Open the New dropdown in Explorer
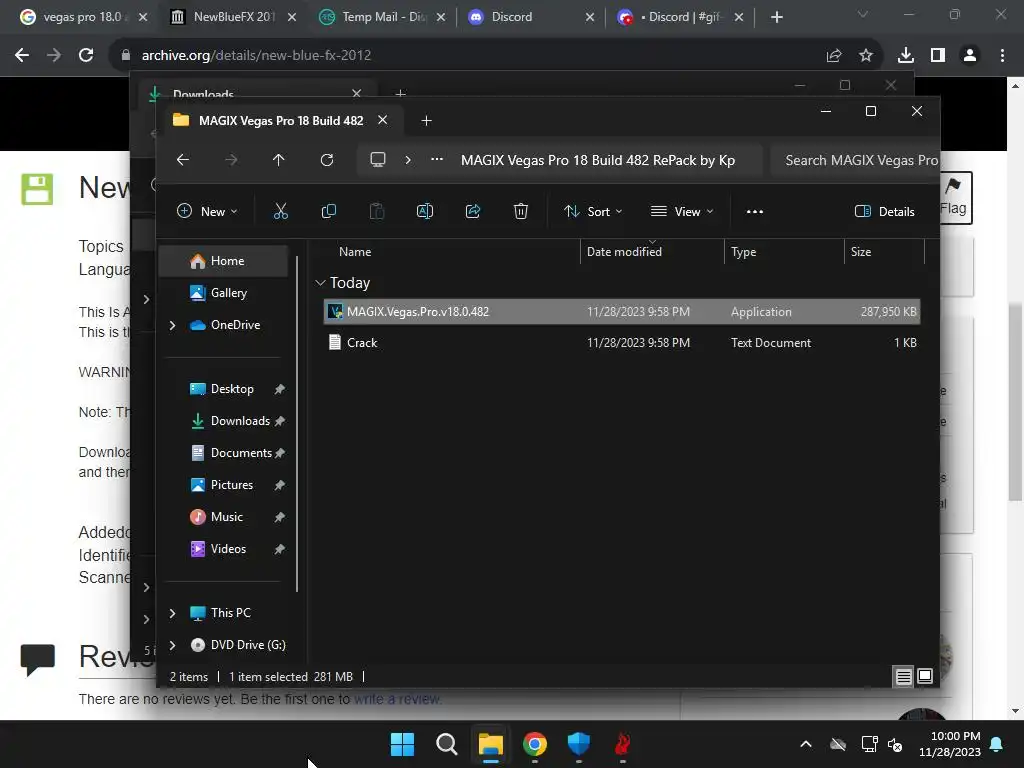Viewport: 1024px width, 768px height. pos(207,212)
